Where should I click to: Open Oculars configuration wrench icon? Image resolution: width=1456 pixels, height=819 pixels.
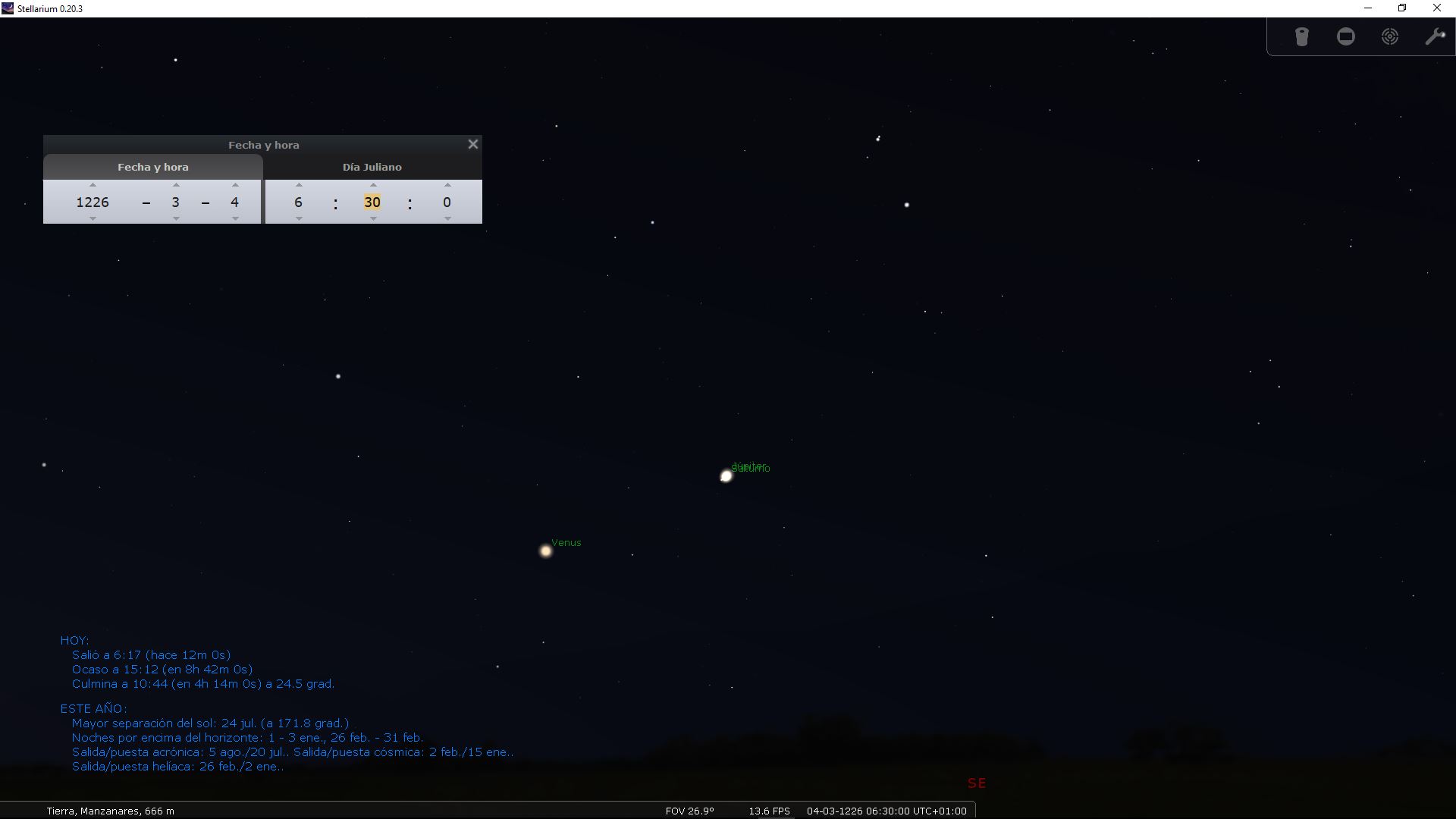click(1434, 36)
